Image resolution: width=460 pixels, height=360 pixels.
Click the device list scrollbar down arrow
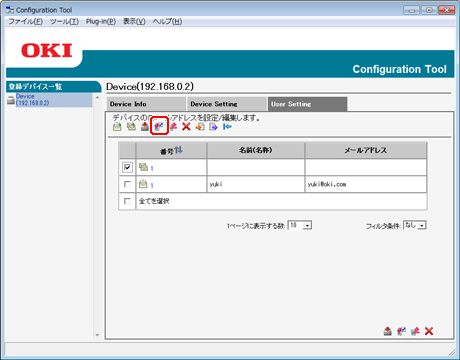[x=97, y=335]
